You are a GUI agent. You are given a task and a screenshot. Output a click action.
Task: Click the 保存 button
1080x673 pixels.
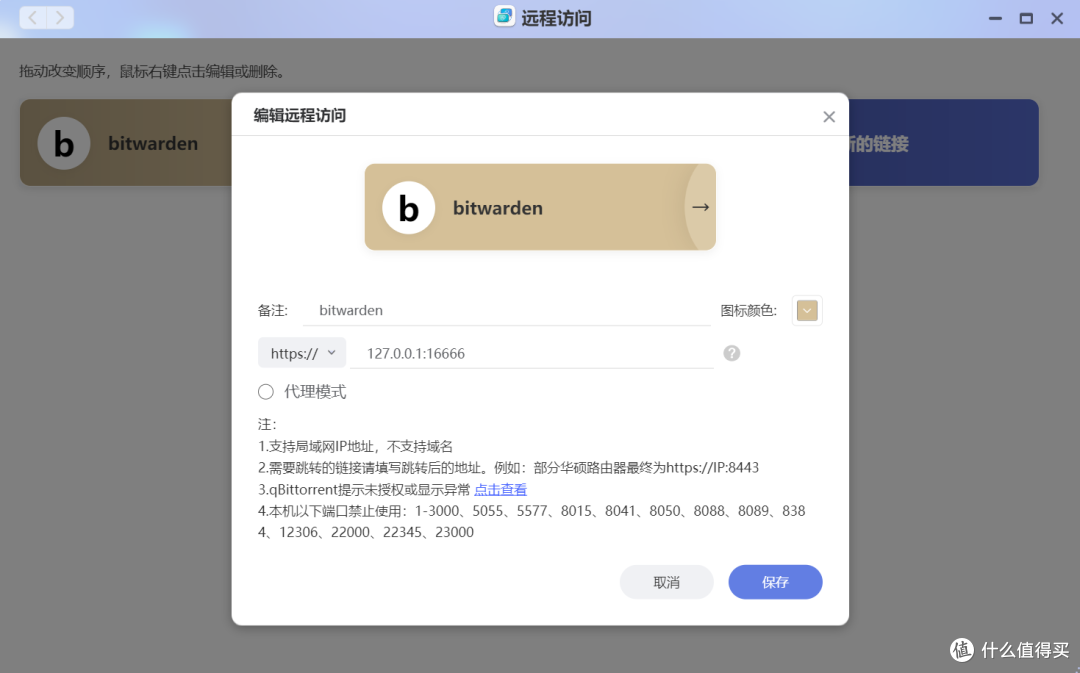point(775,583)
